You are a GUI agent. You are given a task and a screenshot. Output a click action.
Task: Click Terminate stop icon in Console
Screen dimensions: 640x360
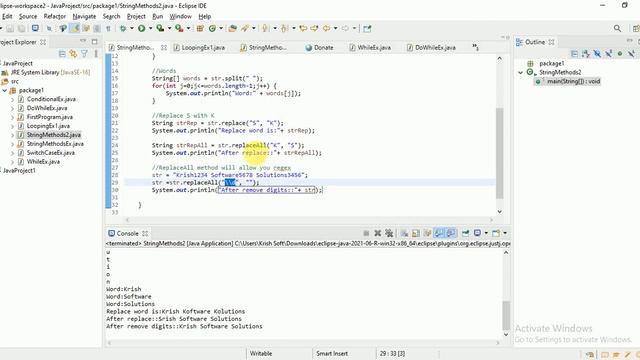coord(366,233)
